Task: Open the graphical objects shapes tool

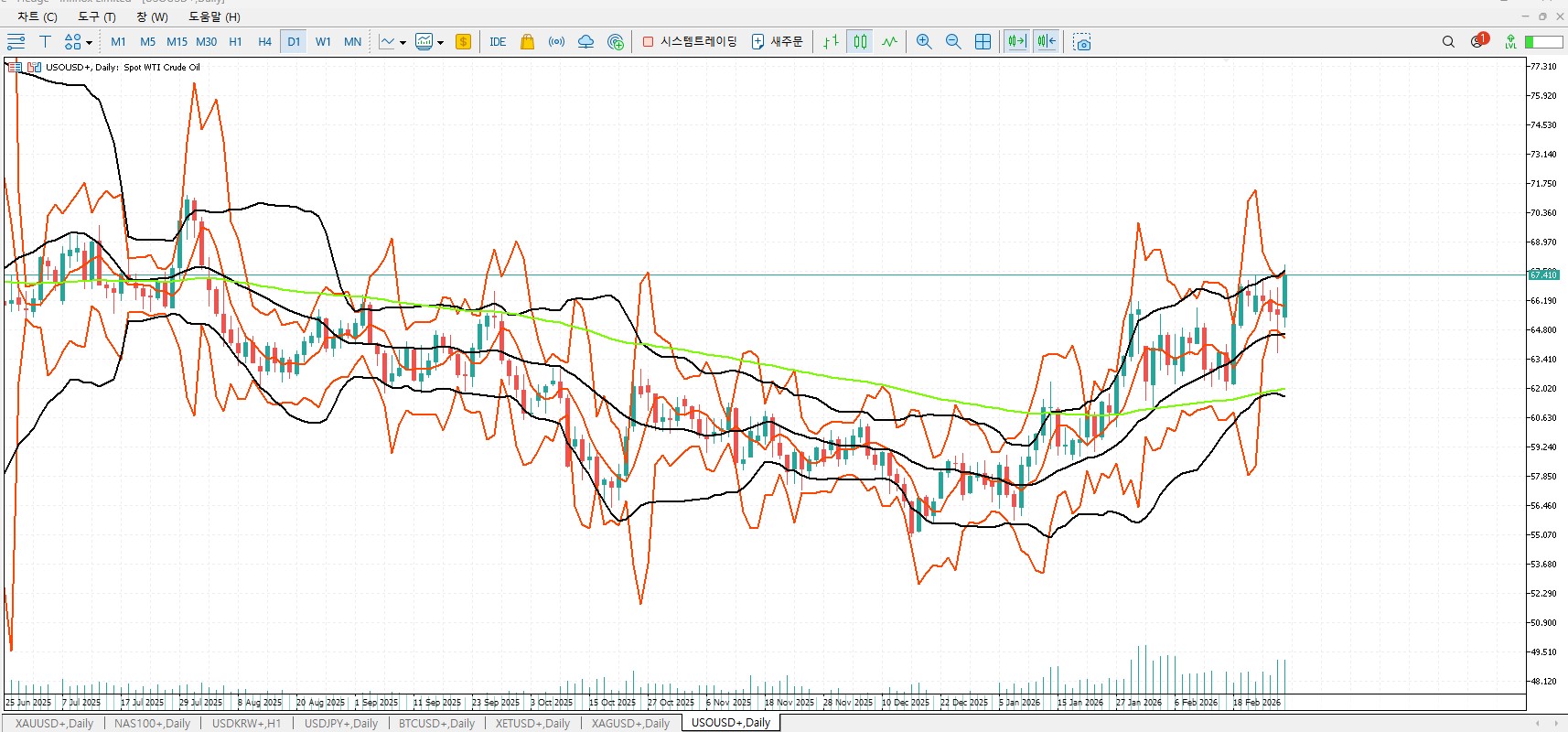Action: pyautogui.click(x=73, y=41)
